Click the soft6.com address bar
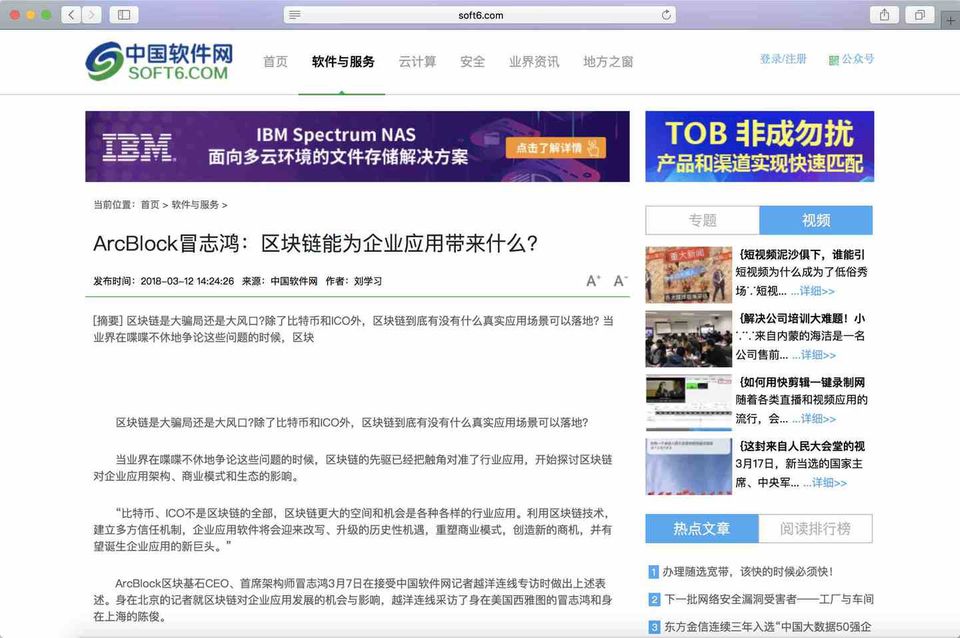Viewport: 960px width, 638px height. tap(480, 15)
